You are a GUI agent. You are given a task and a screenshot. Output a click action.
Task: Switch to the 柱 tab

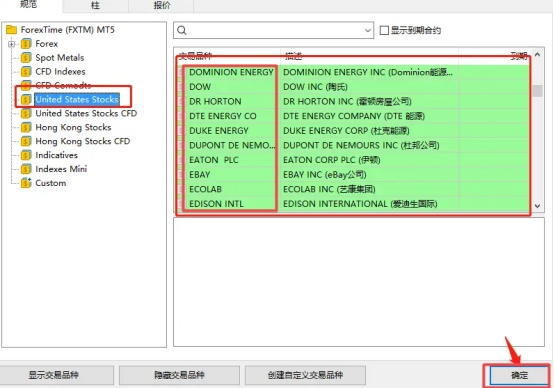(95, 5)
